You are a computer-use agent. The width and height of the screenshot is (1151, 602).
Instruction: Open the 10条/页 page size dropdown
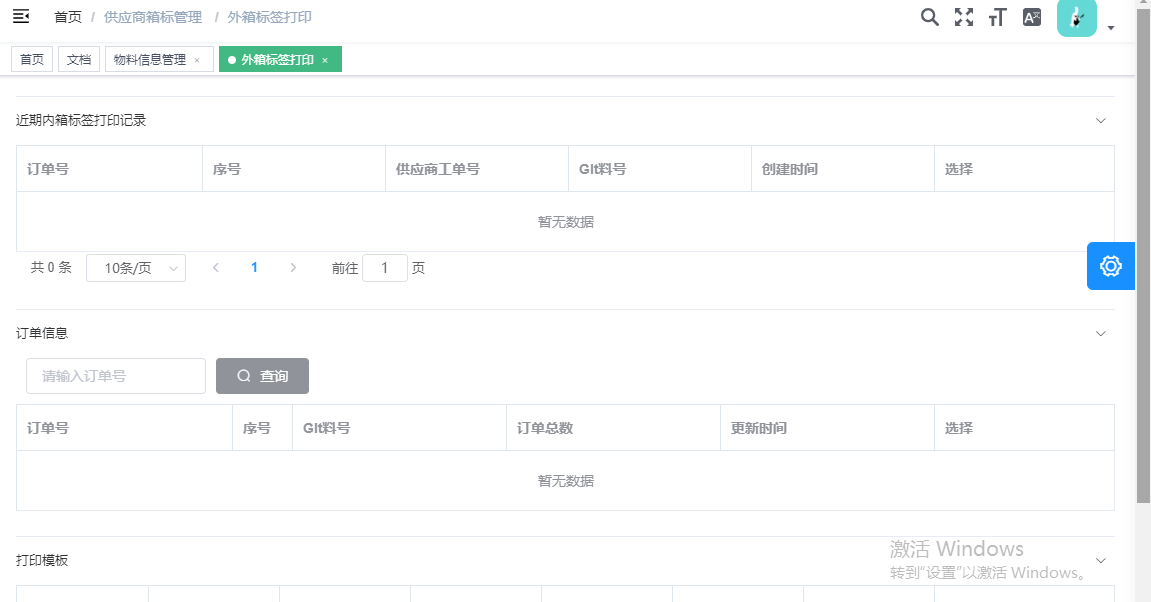[x=136, y=268]
